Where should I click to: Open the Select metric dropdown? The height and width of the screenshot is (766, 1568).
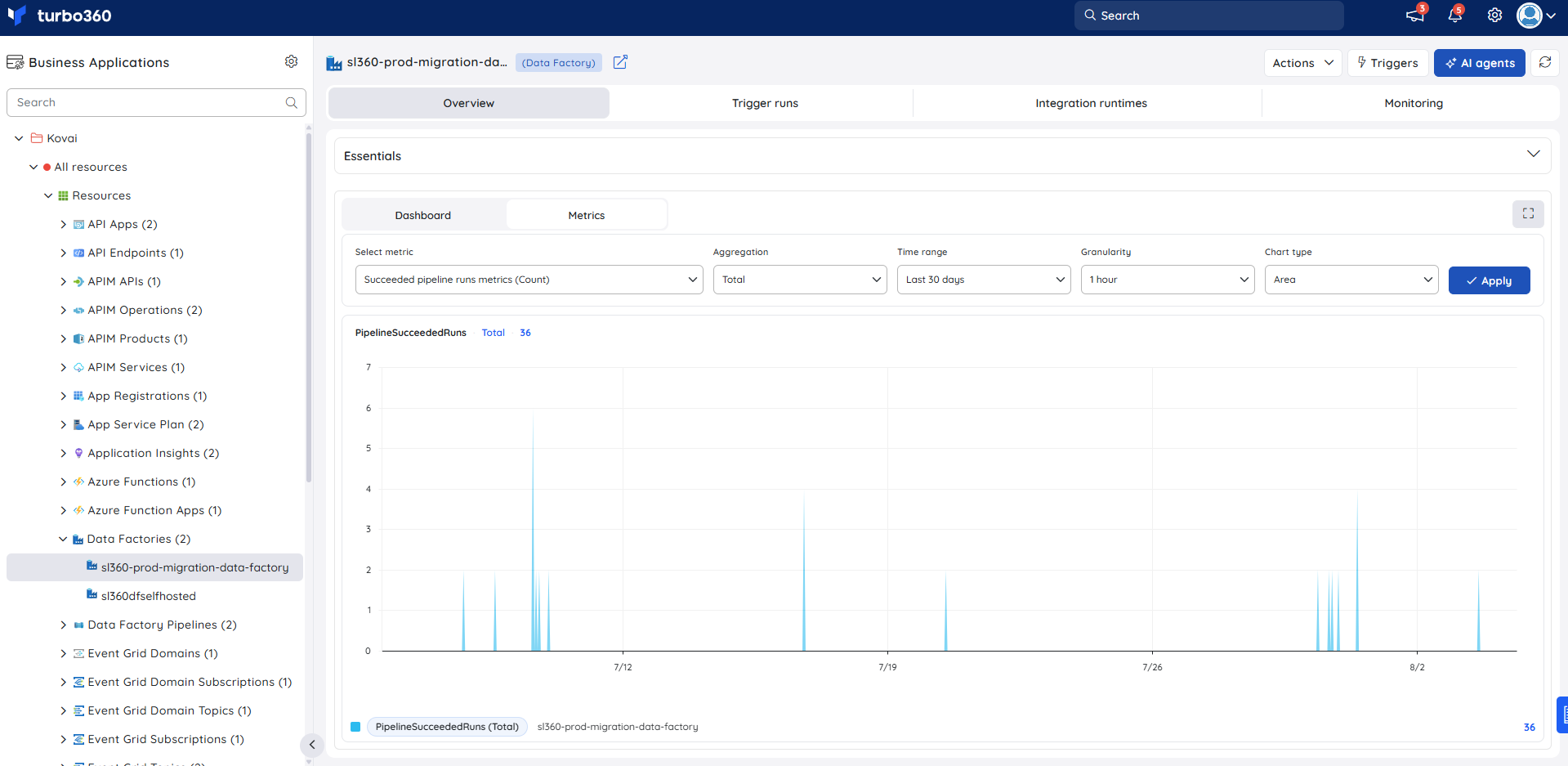(x=529, y=280)
